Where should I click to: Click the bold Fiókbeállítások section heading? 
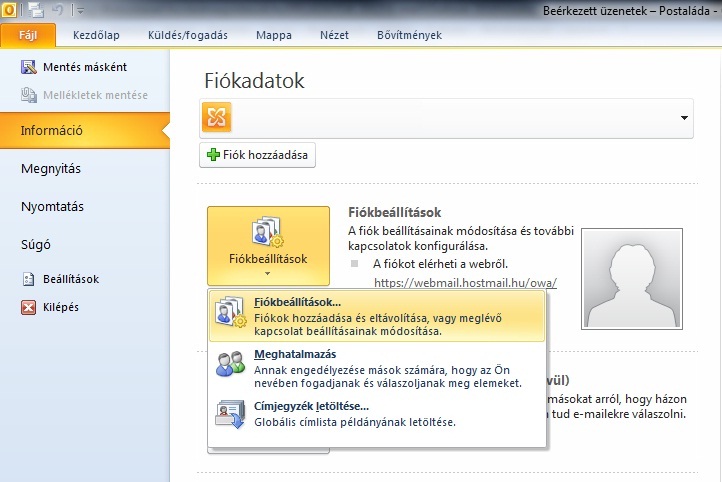coord(395,212)
